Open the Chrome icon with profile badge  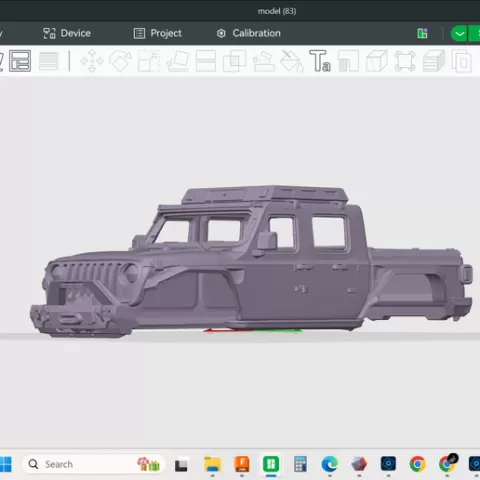(x=447, y=463)
